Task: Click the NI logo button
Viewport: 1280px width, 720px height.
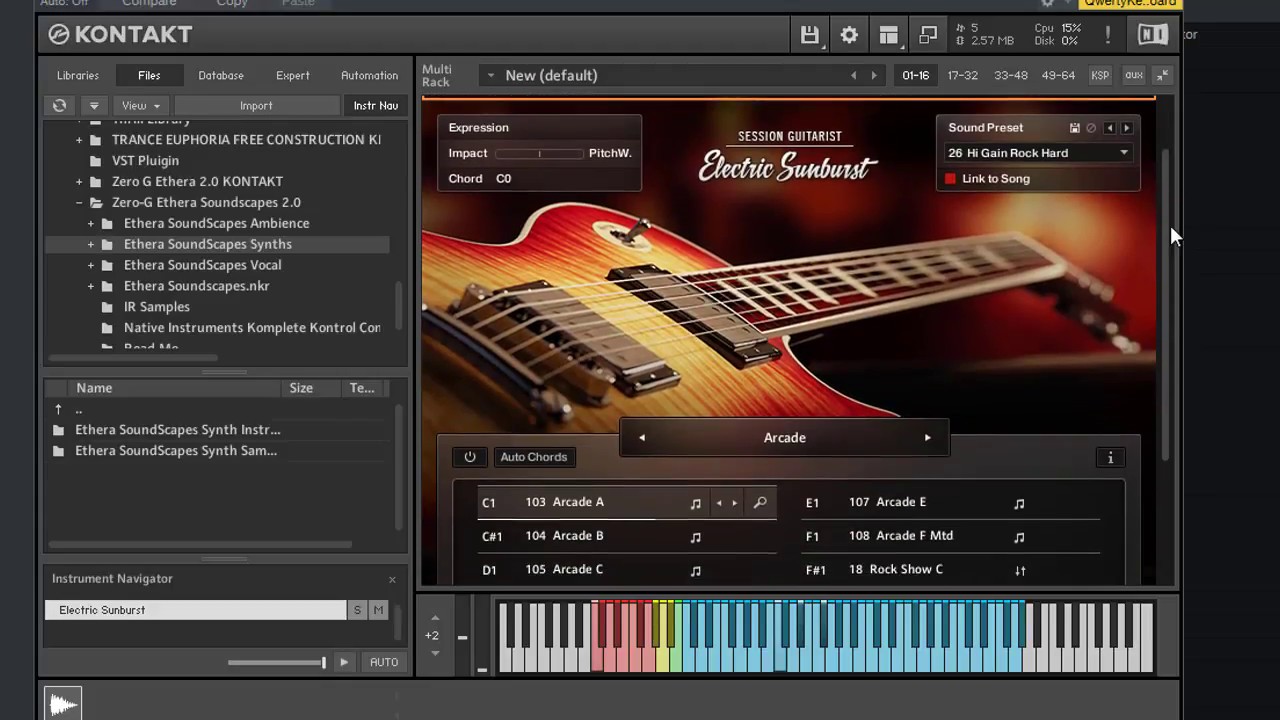Action: (1152, 35)
